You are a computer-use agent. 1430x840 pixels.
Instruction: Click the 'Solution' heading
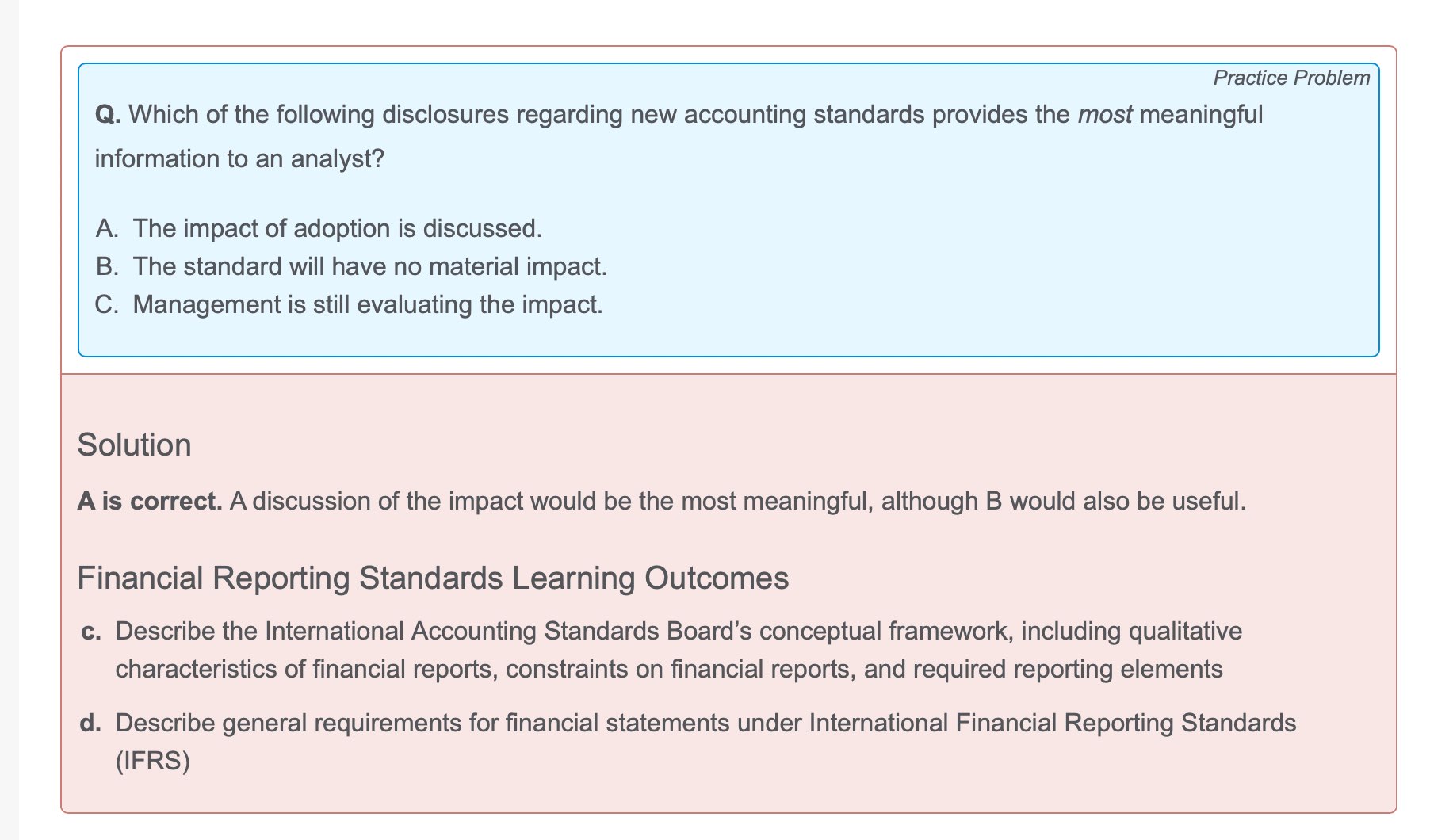click(134, 445)
